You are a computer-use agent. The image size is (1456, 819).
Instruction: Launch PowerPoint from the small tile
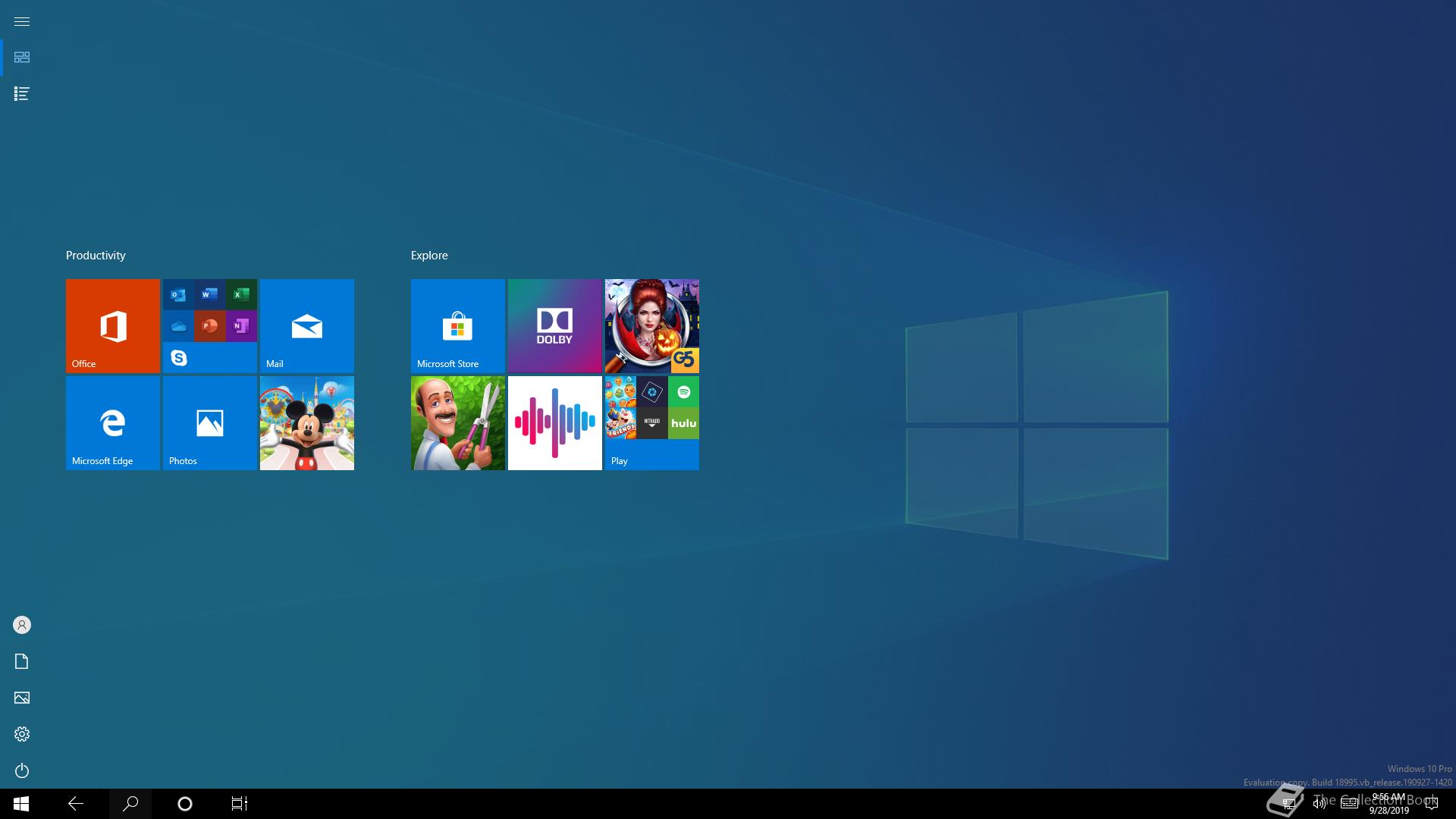click(210, 326)
